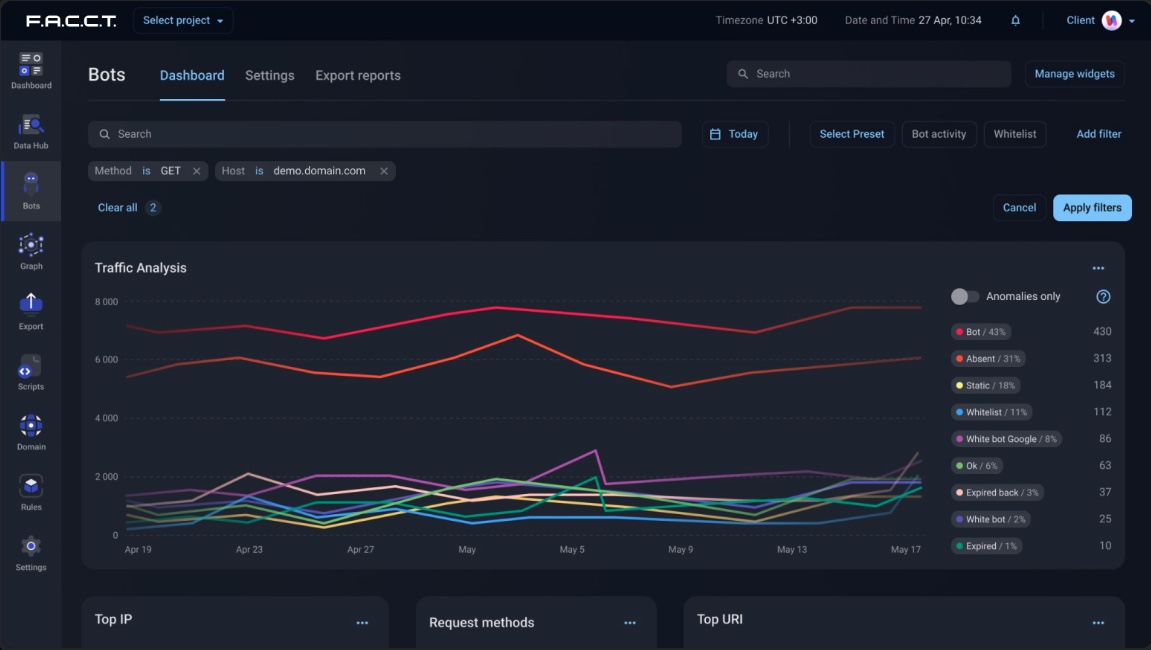Open the Graph section icon

pyautogui.click(x=30, y=250)
